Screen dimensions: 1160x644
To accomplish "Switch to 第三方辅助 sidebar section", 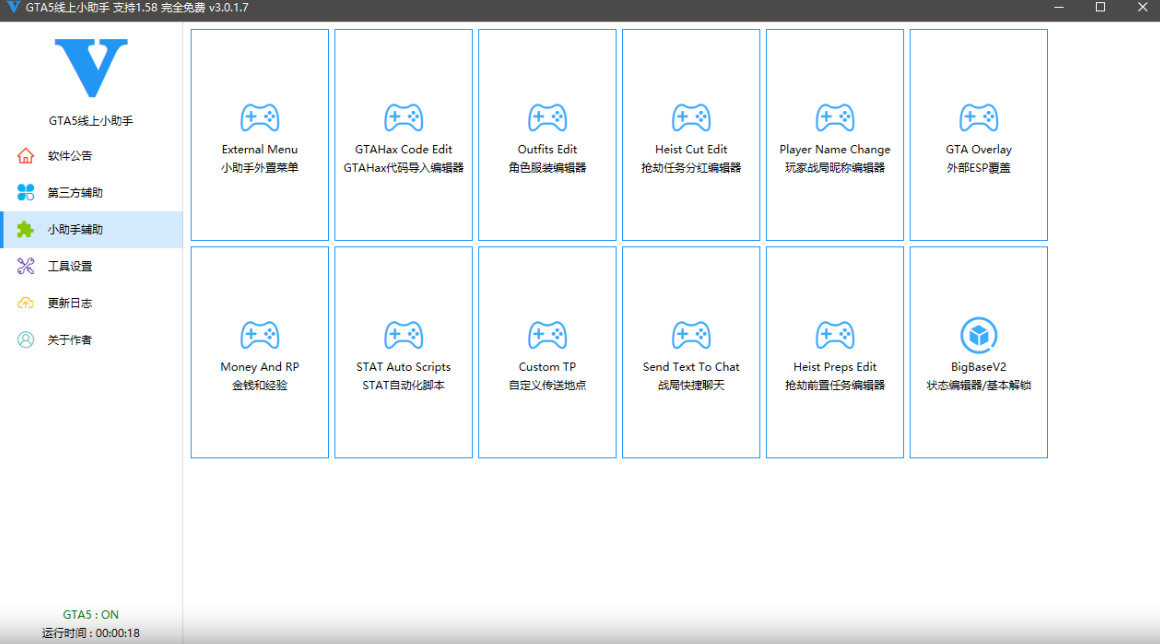I will (75, 193).
